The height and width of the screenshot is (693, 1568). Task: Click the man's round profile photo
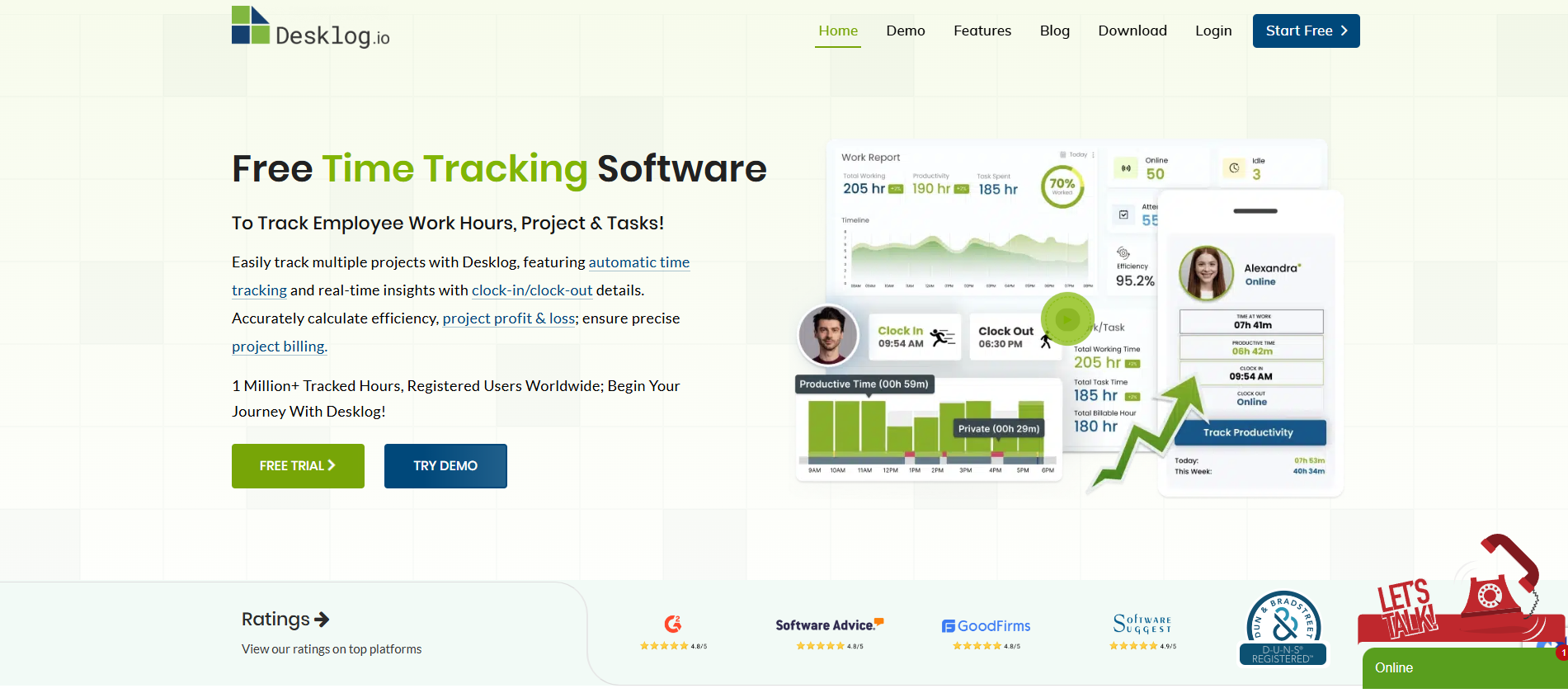point(828,335)
